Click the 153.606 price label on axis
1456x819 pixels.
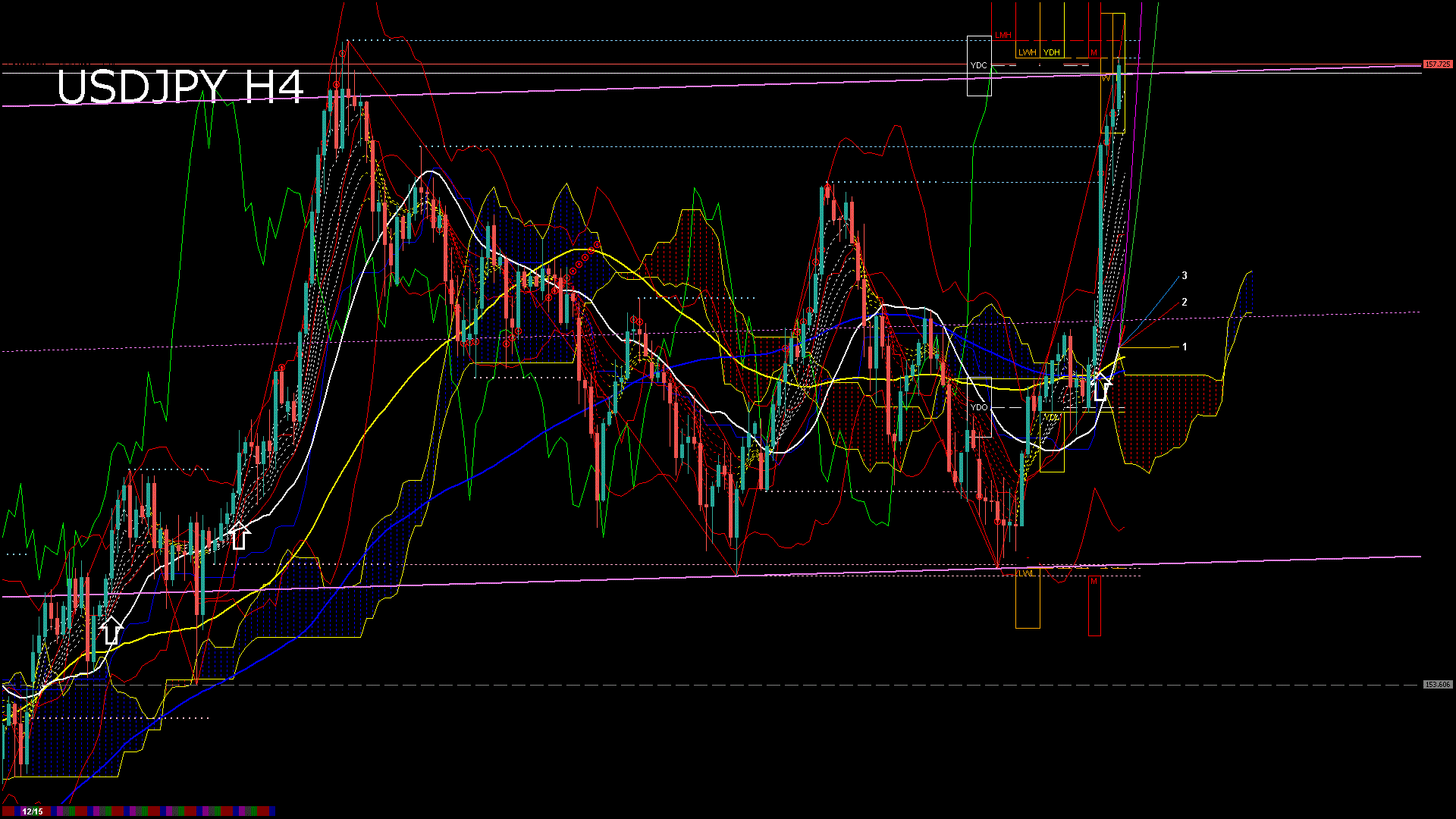click(x=1437, y=685)
